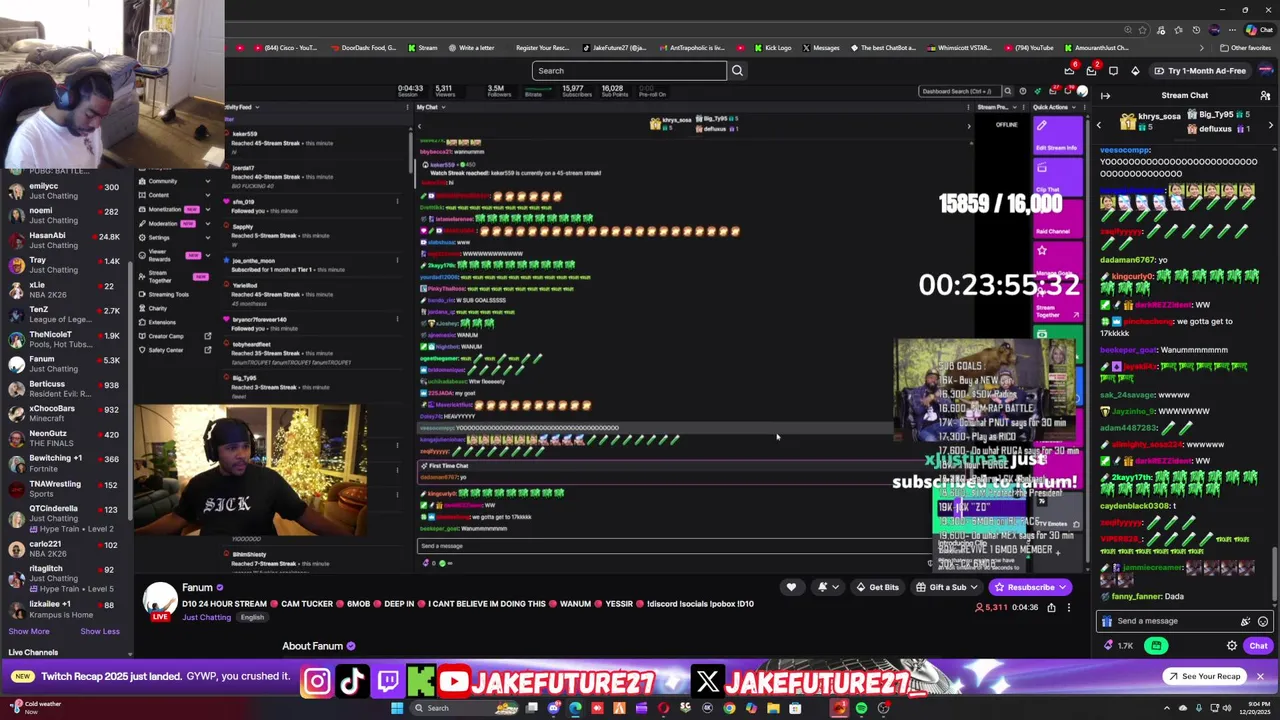
Task: Send message with purple Chat button
Action: coord(1258,646)
